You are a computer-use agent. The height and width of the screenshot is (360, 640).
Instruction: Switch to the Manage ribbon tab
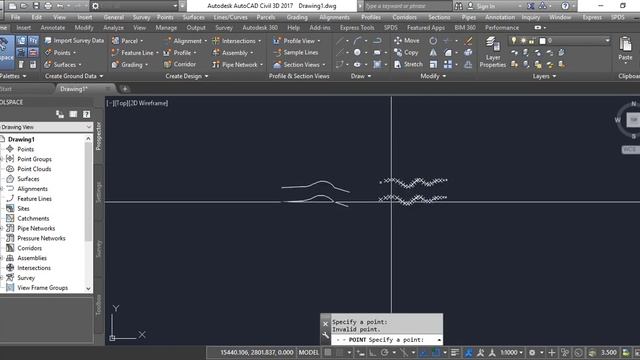166,28
